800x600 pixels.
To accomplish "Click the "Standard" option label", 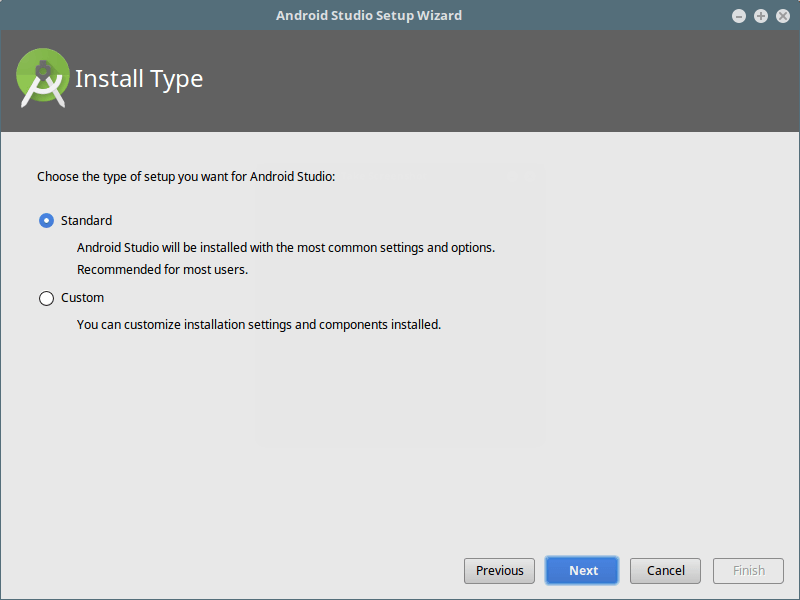I will click(86, 221).
